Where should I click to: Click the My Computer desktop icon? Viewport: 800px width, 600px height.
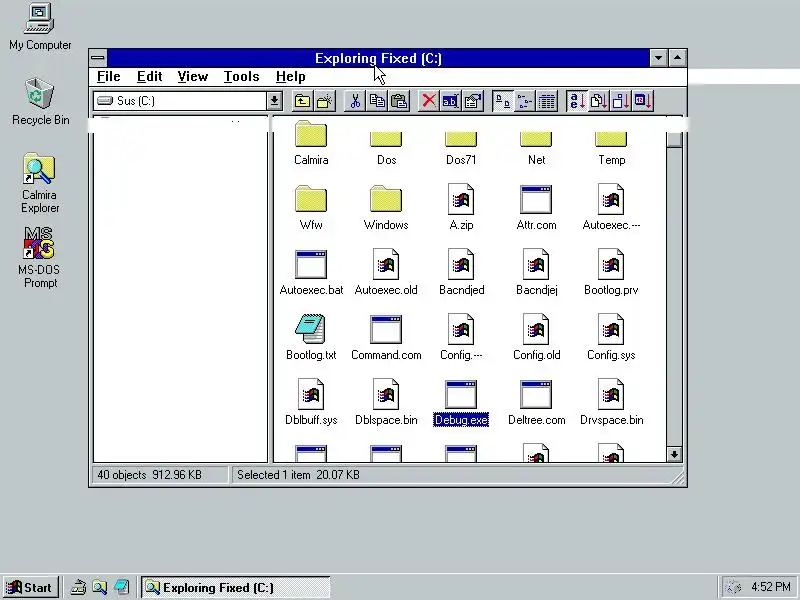pos(40,27)
